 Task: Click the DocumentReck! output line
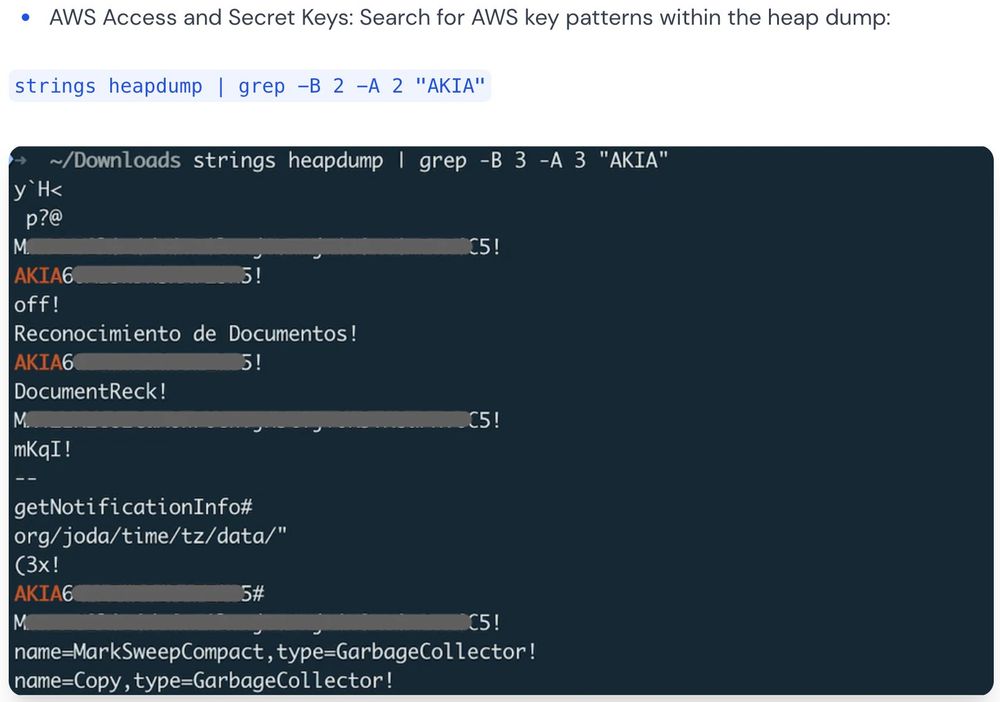91,391
